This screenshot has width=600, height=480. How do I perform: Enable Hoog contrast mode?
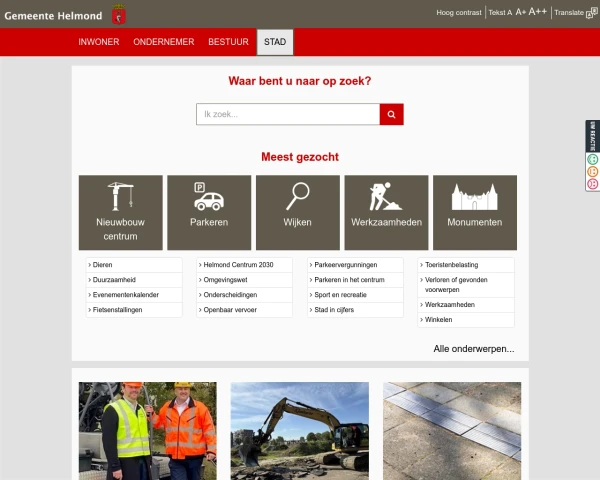(459, 13)
